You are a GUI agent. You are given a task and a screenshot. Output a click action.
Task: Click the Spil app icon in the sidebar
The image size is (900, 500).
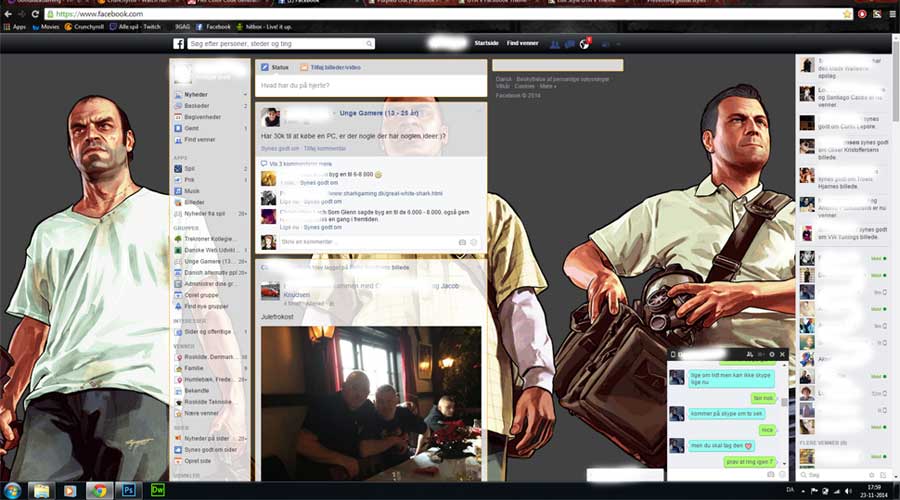pyautogui.click(x=178, y=169)
